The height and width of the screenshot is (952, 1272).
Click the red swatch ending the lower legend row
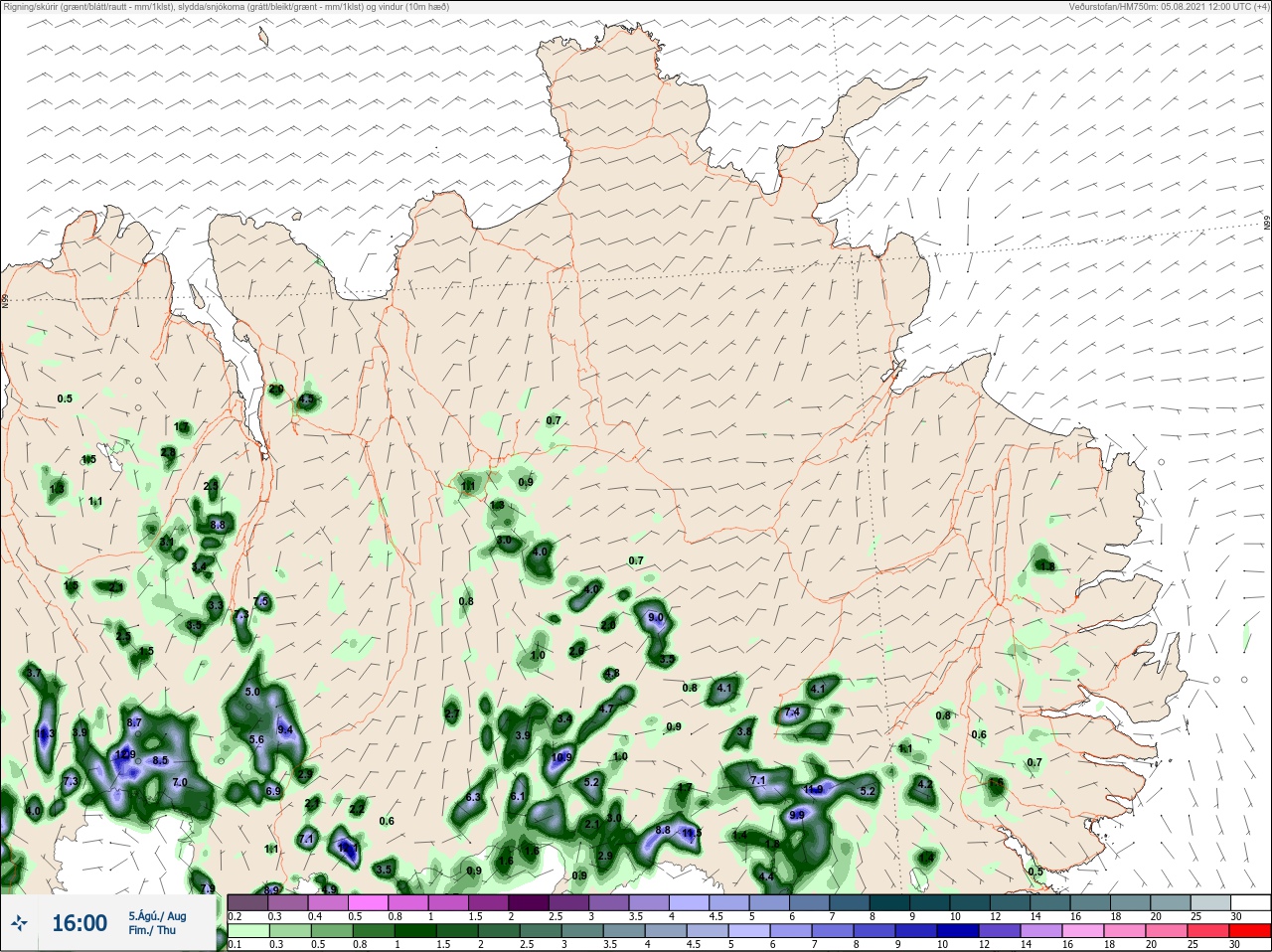1248,932
